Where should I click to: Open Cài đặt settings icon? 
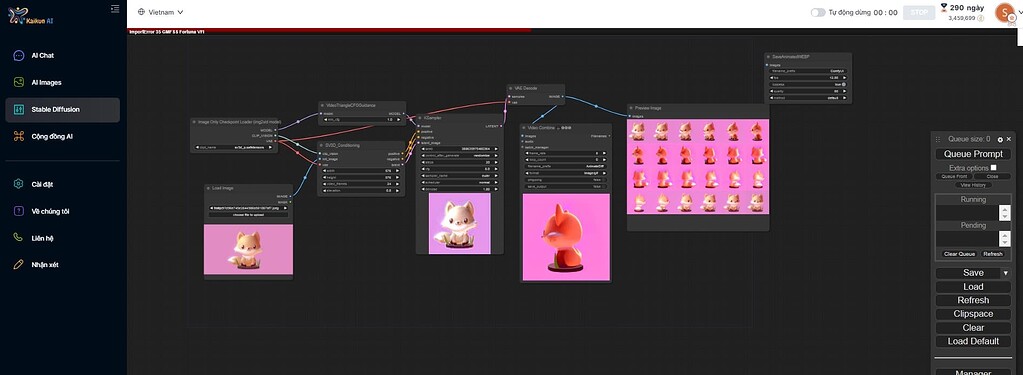point(19,184)
